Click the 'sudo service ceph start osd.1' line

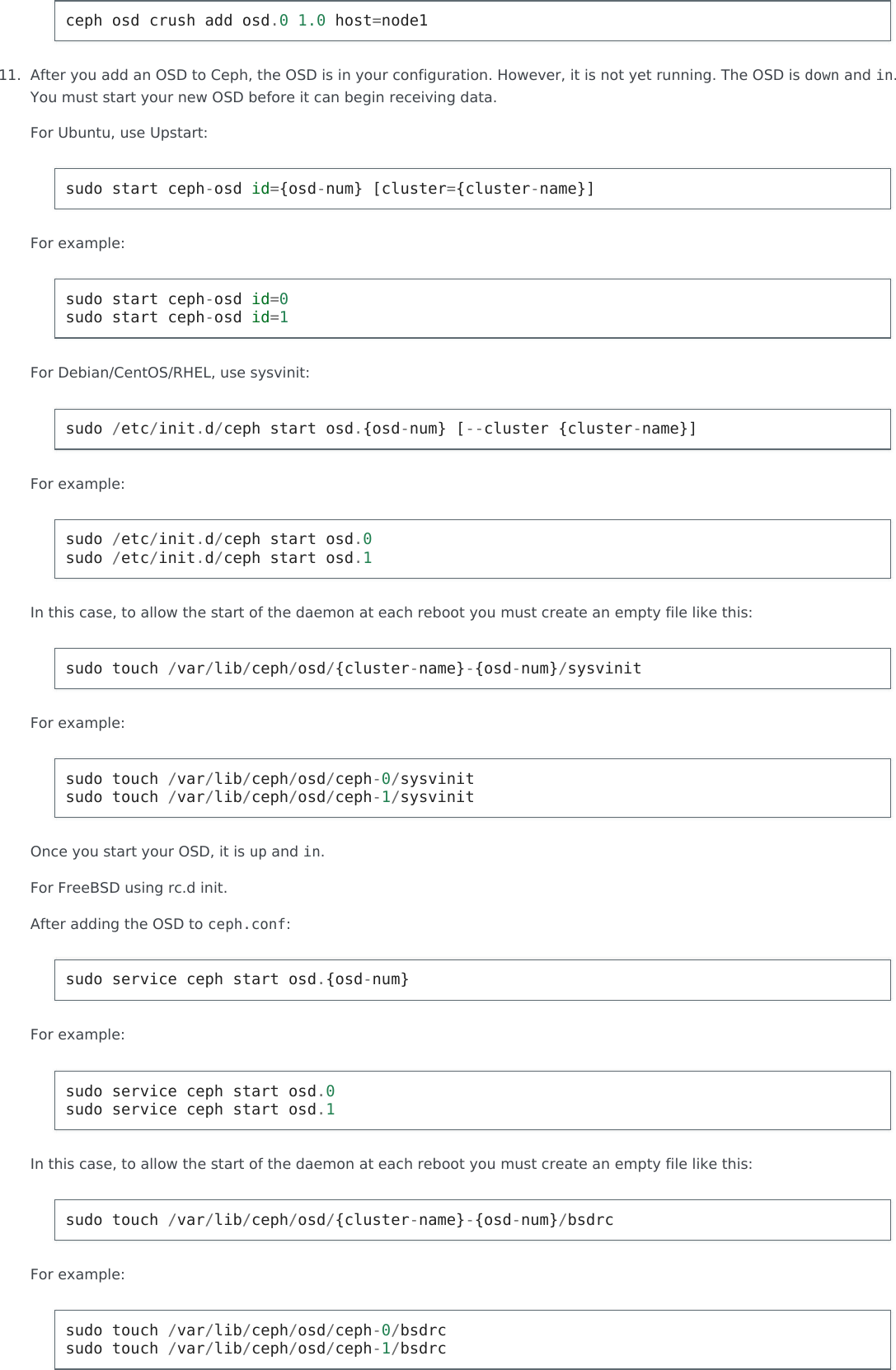point(200,1110)
